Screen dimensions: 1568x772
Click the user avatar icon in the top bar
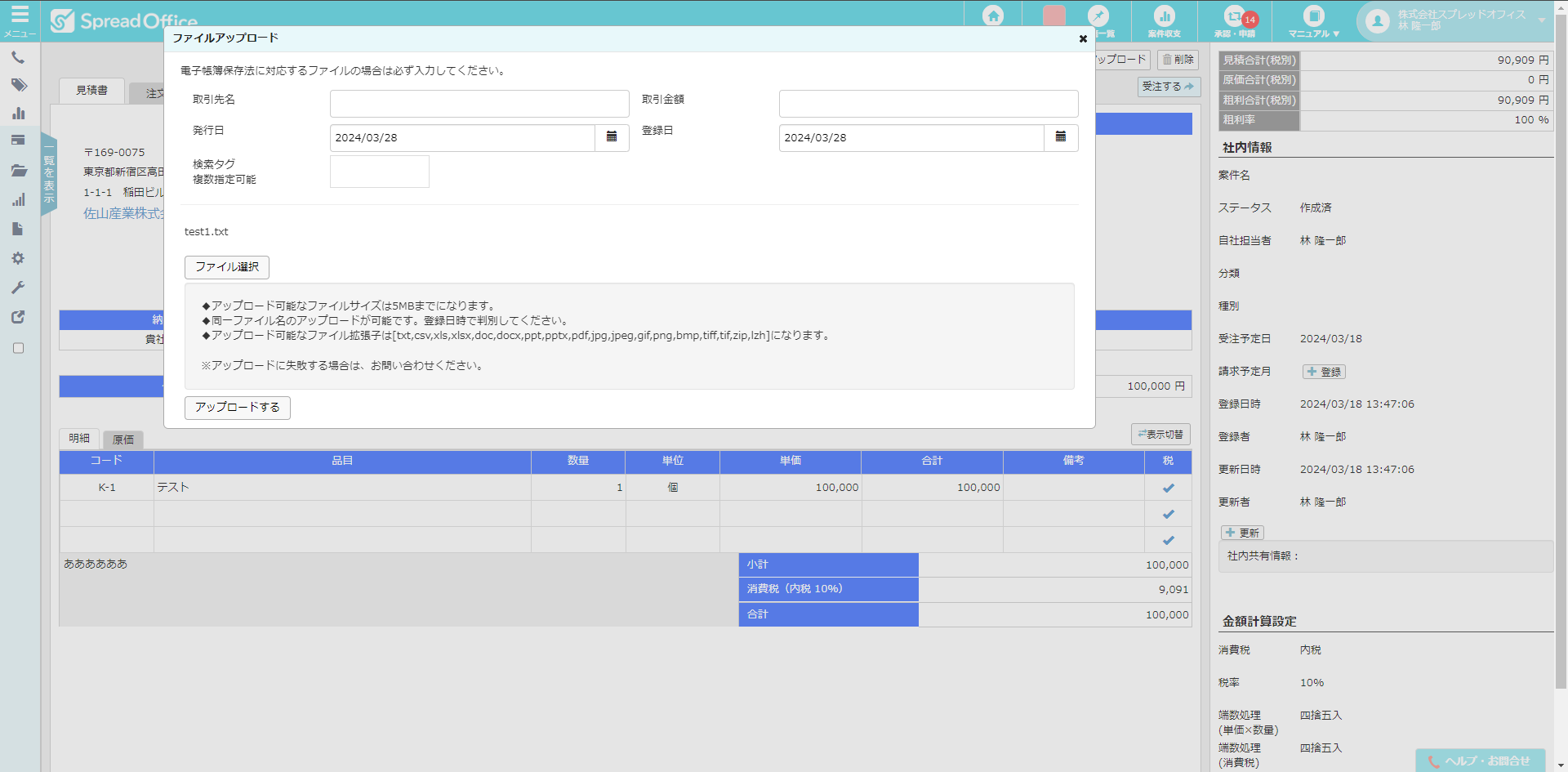coord(1377,20)
